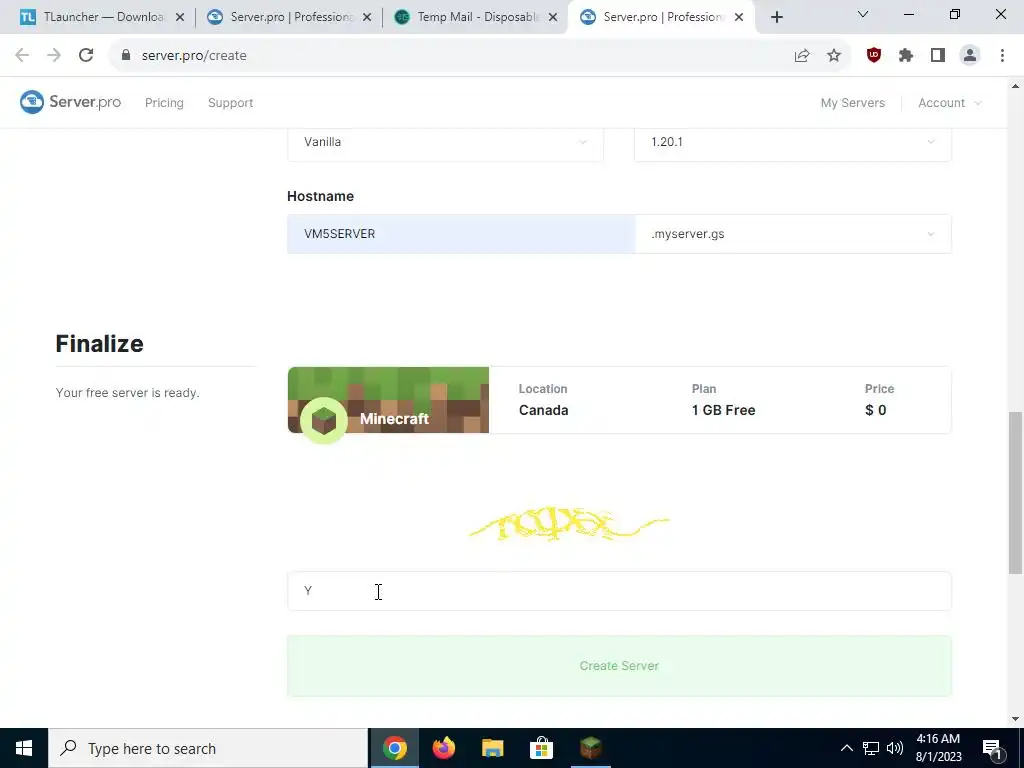Viewport: 1024px width, 768px height.
Task: Click the yellow captcha image
Action: click(569, 524)
